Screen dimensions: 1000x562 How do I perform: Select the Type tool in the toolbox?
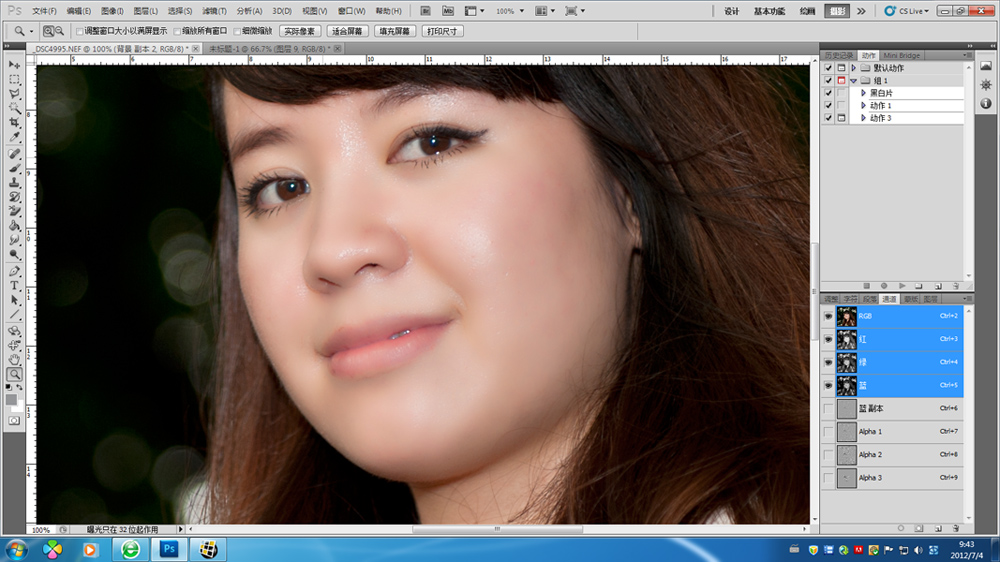(x=14, y=286)
